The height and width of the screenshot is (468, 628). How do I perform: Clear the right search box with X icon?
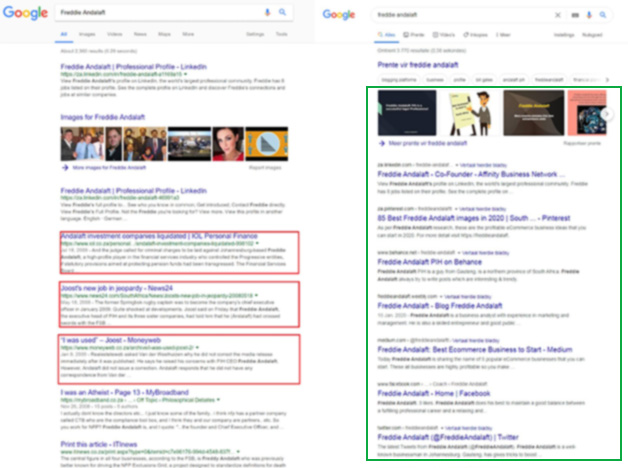point(557,16)
